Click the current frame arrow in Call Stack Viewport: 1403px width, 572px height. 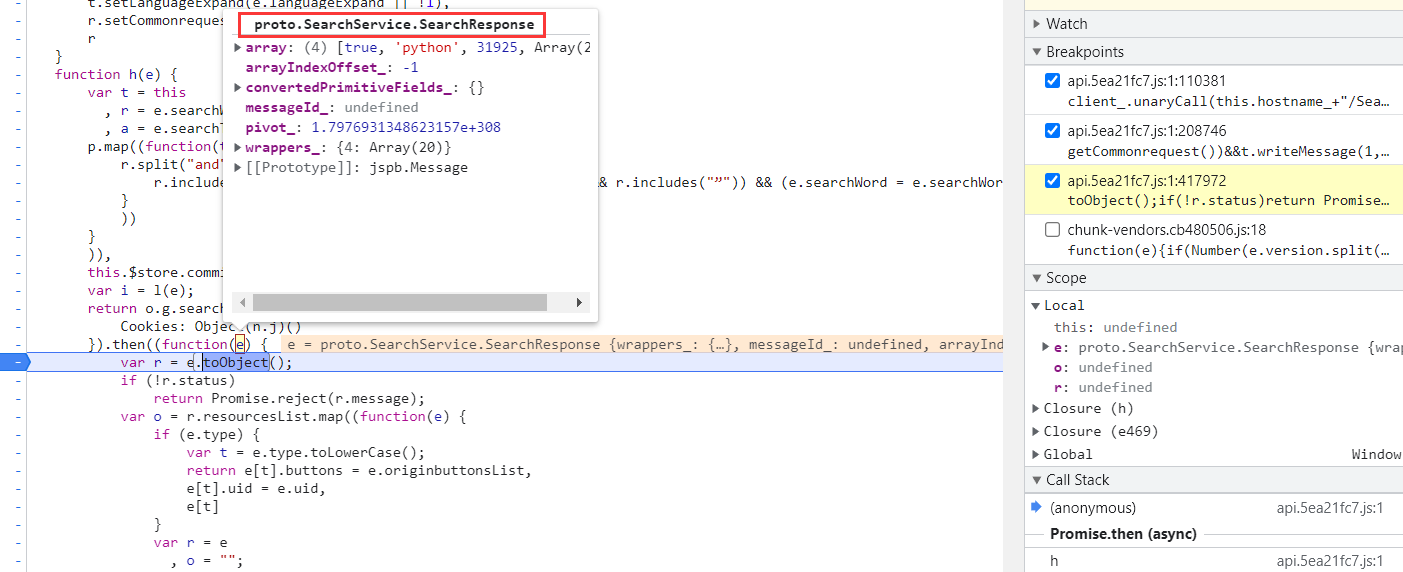tap(1036, 508)
